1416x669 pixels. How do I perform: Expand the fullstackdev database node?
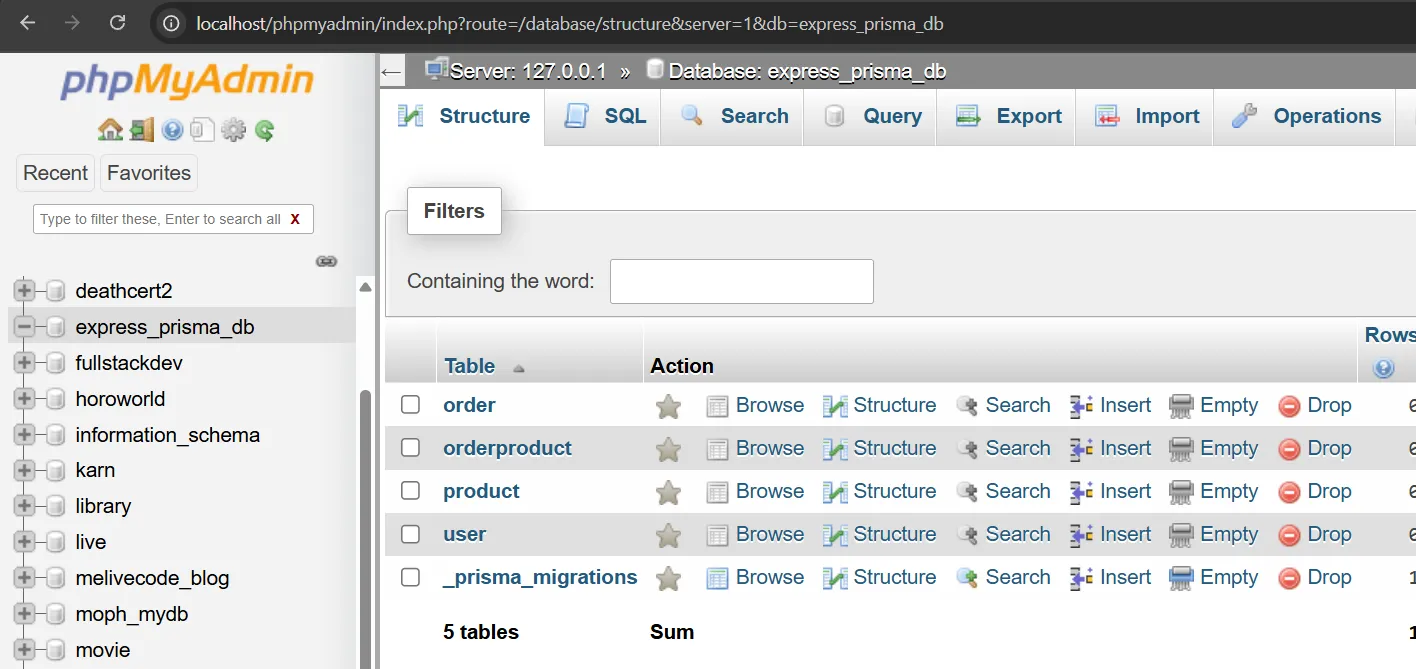click(24, 363)
